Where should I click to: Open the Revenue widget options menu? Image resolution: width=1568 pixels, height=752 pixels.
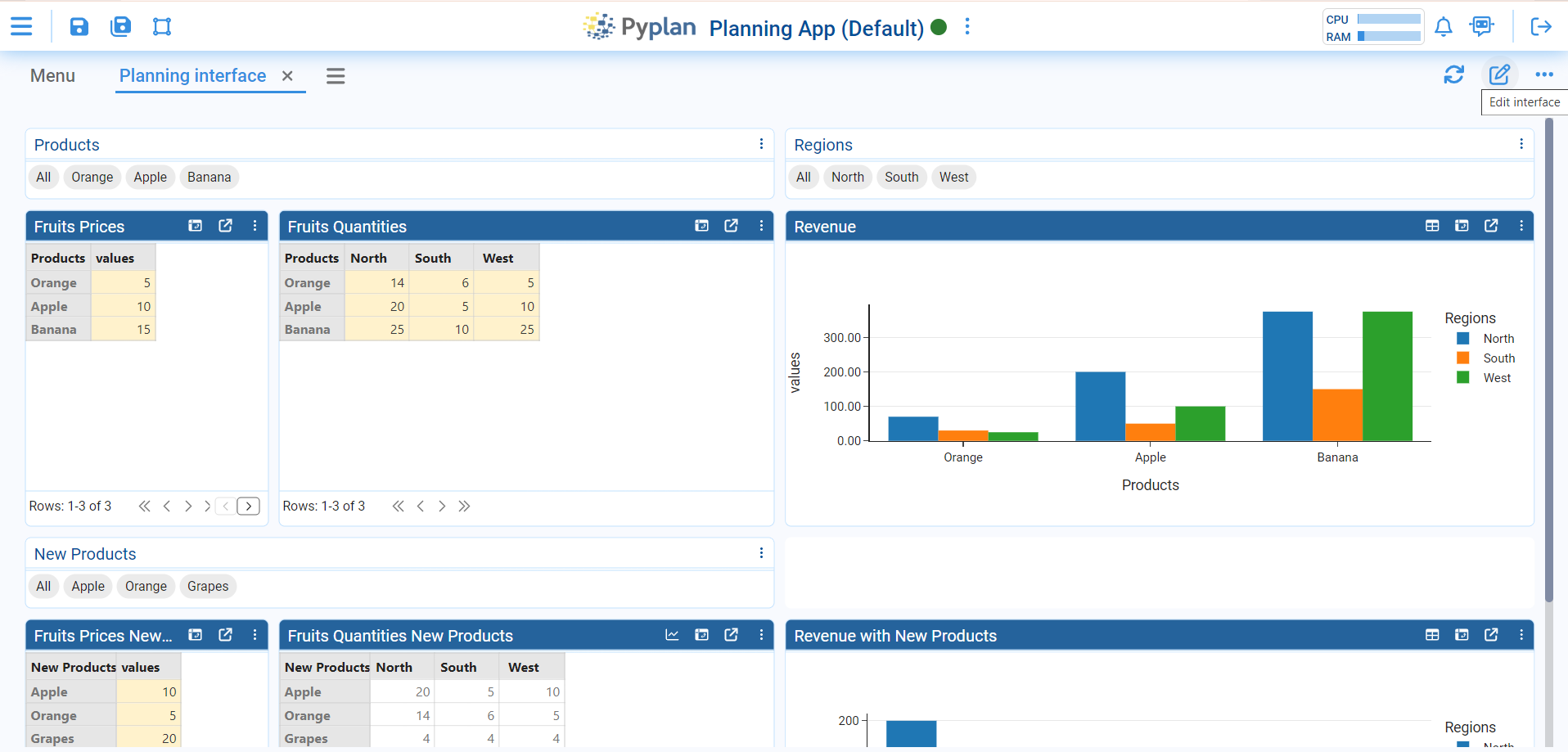[1521, 226]
